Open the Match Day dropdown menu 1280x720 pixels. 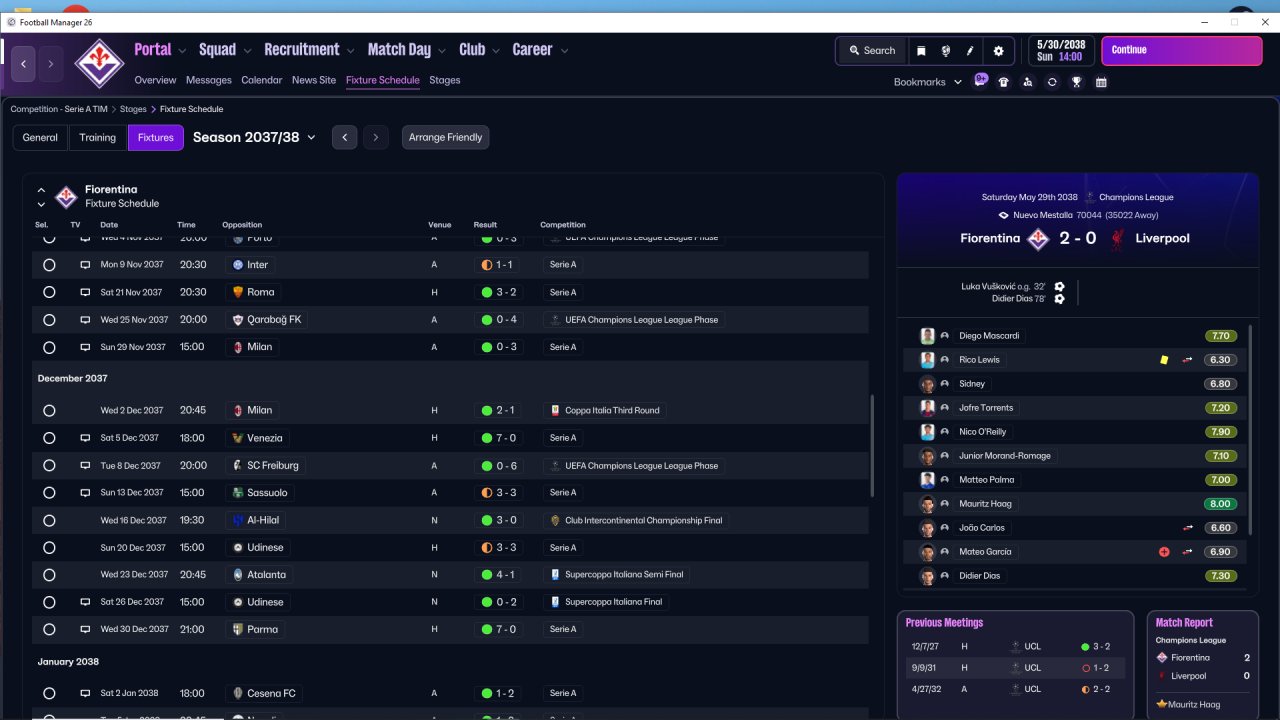tap(407, 50)
